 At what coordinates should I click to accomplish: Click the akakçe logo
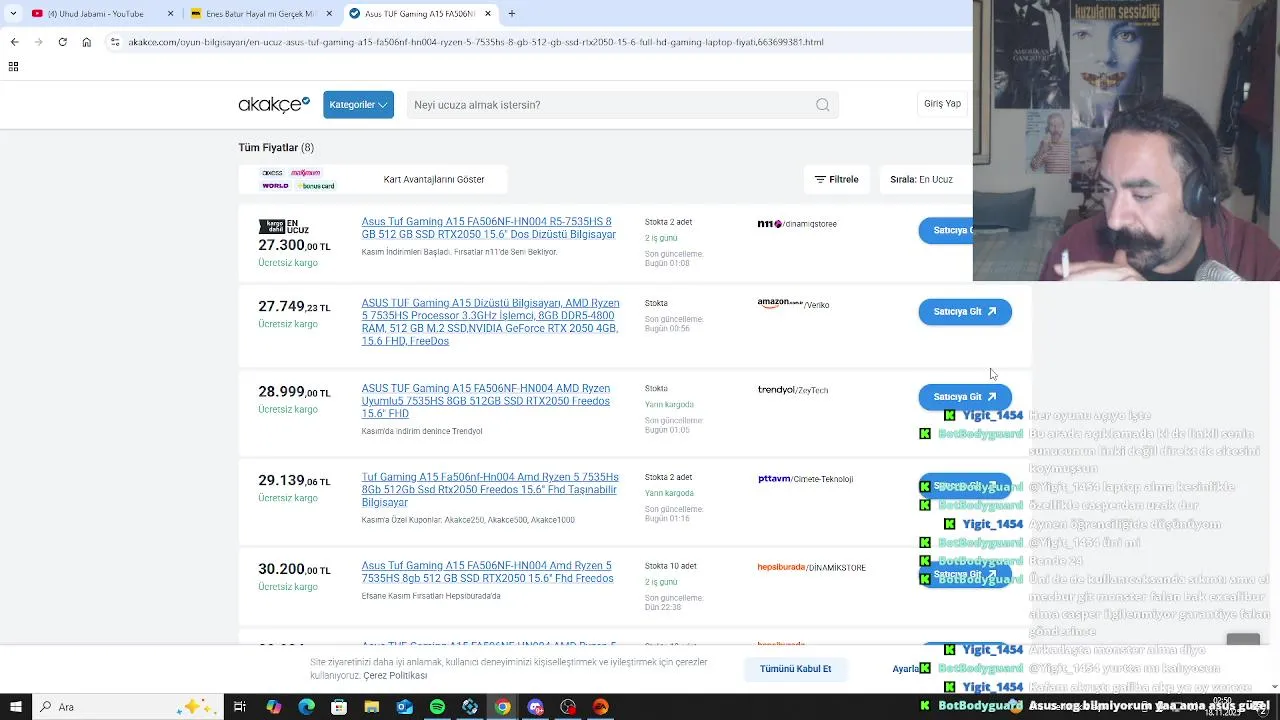point(274,104)
